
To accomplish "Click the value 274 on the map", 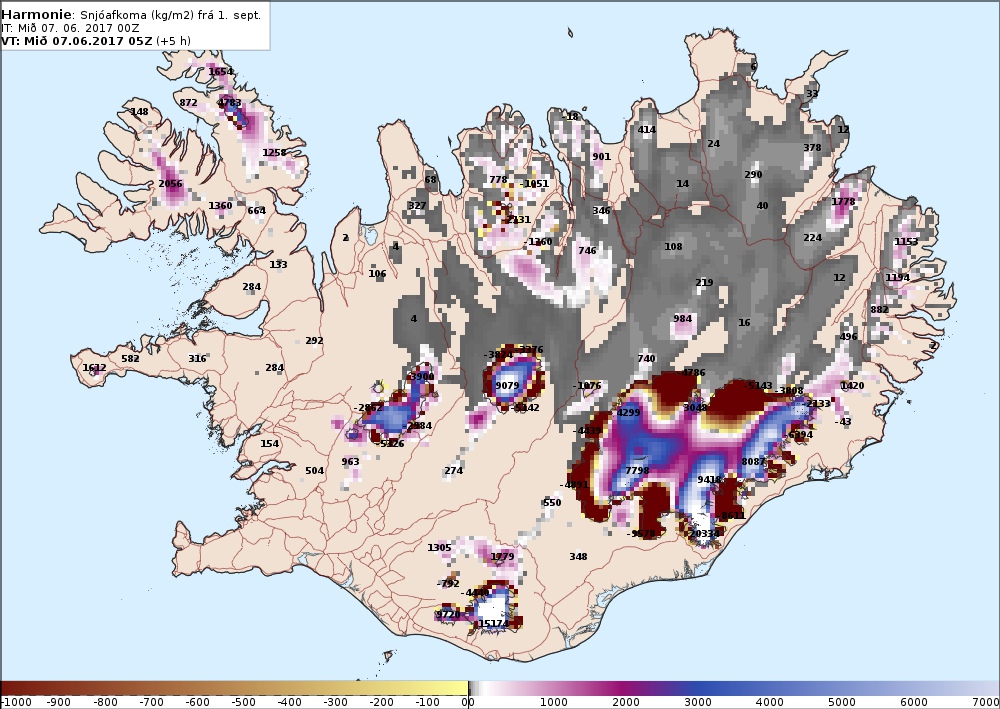I will coord(453,471).
